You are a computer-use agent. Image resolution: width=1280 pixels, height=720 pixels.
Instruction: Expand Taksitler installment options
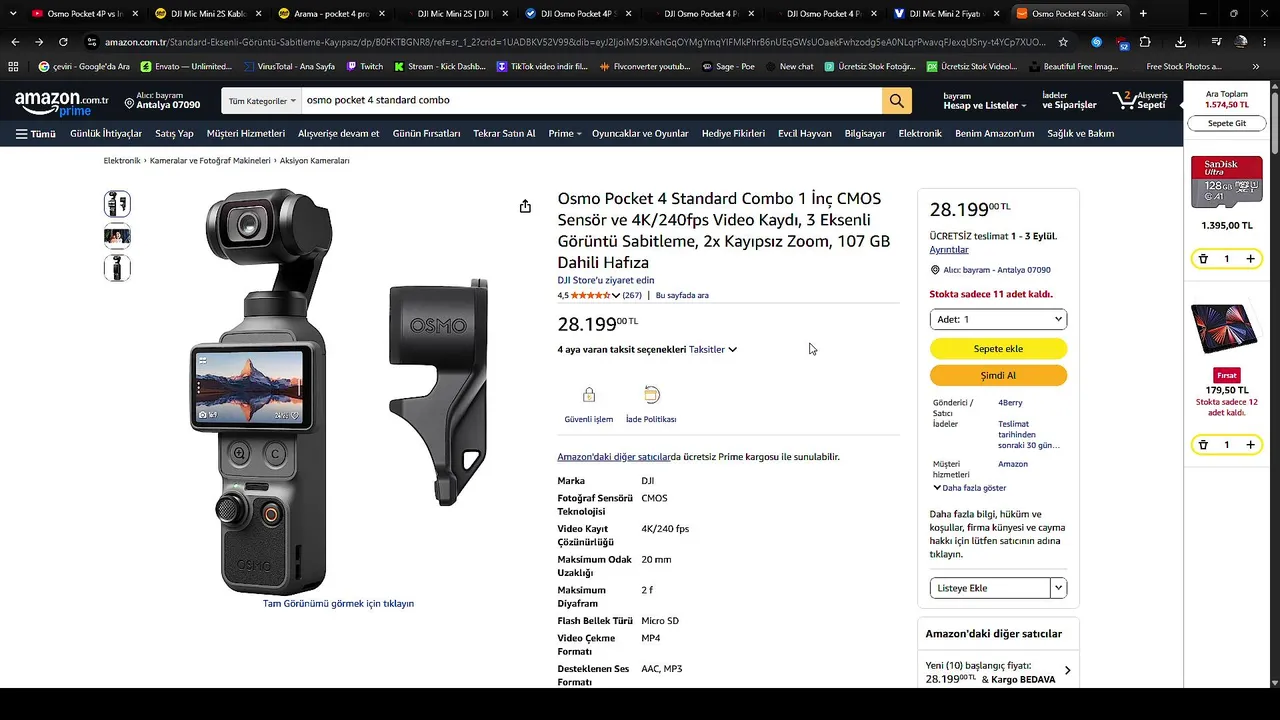tap(713, 350)
